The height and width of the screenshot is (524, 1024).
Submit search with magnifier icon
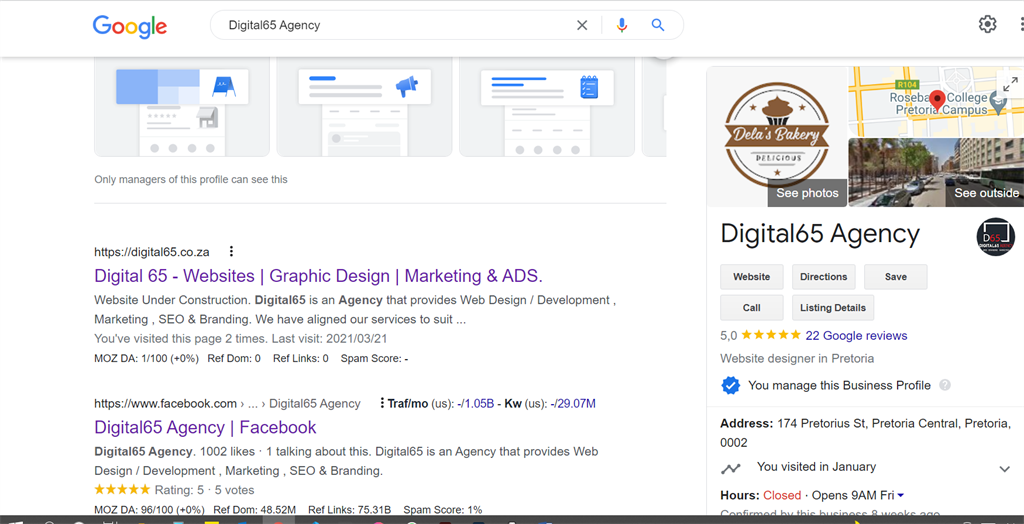(658, 25)
